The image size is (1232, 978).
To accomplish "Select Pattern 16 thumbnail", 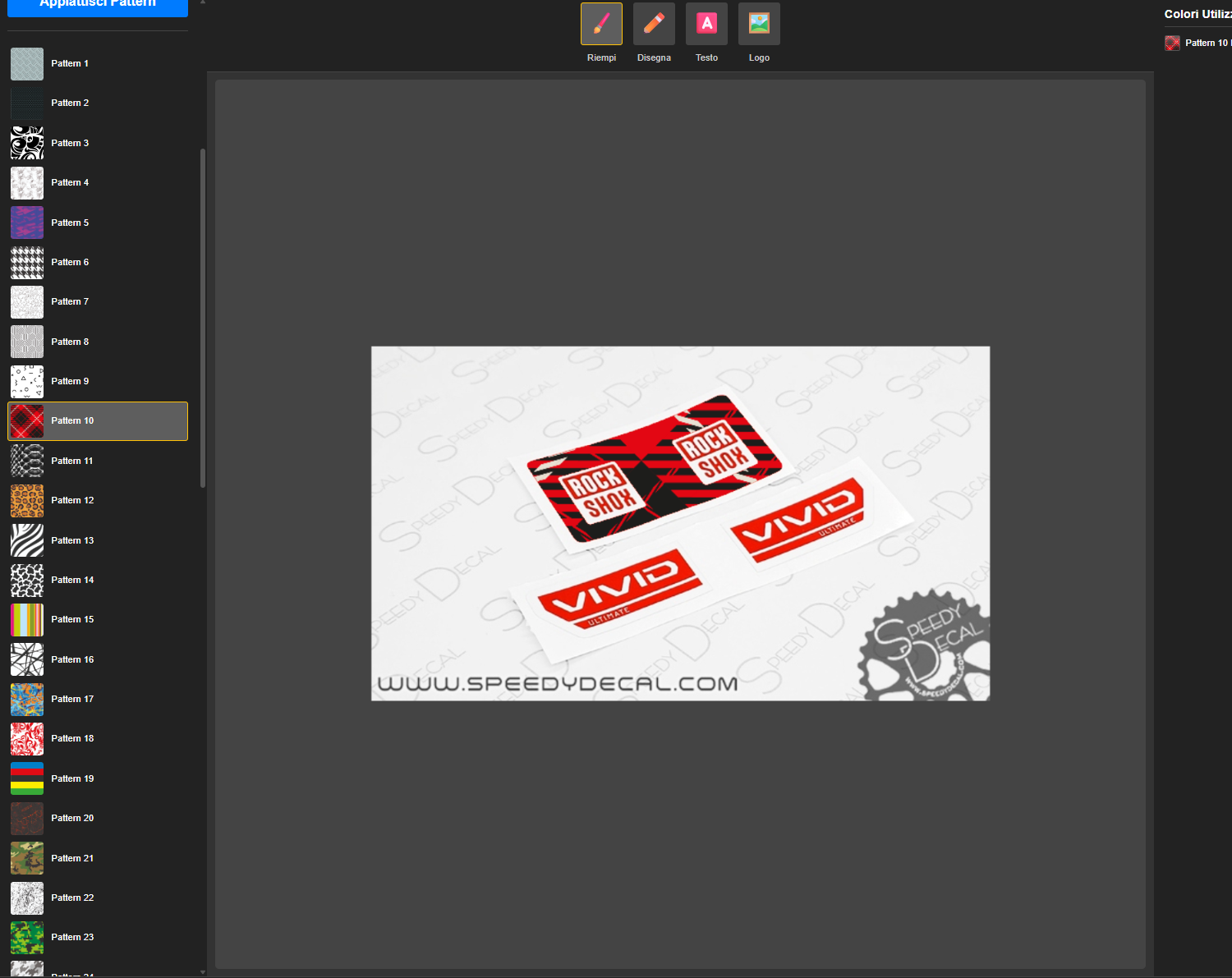I will [x=27, y=659].
